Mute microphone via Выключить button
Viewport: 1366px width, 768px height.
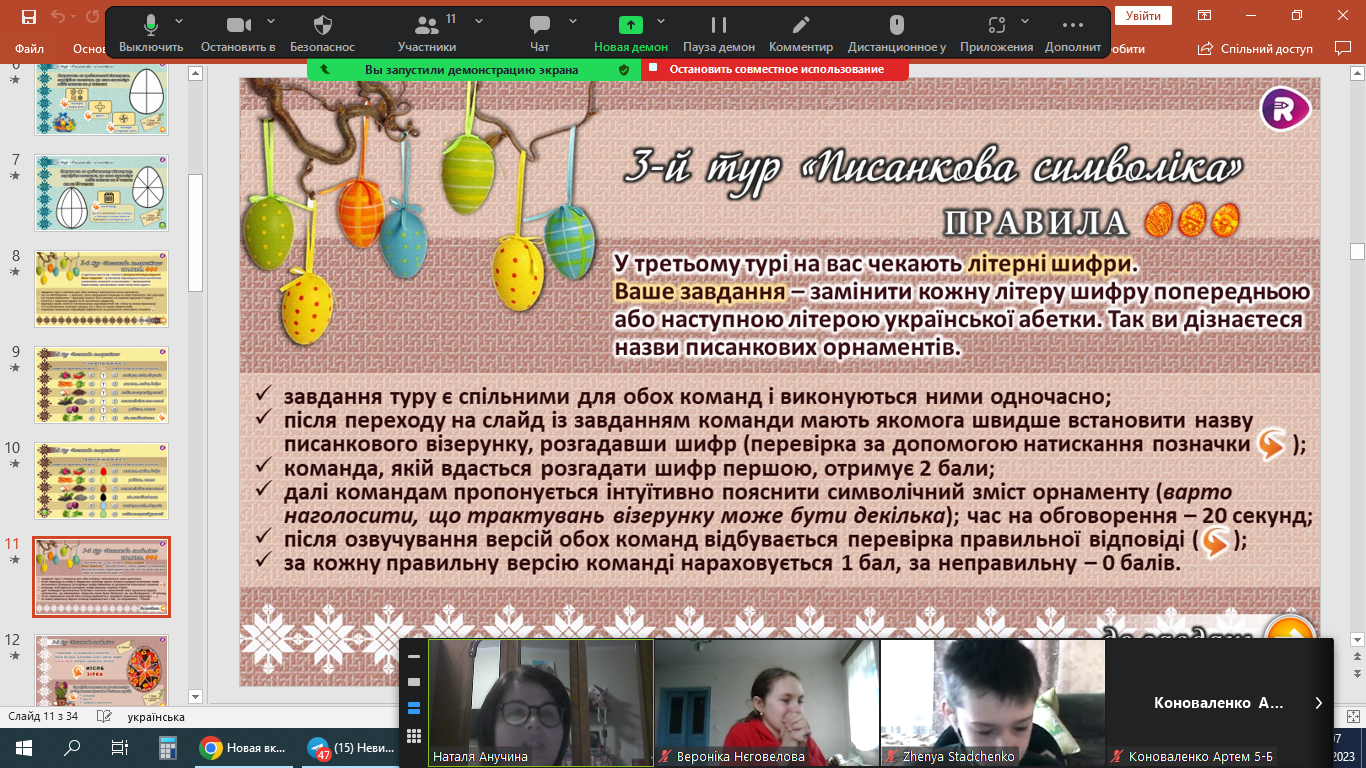click(x=151, y=33)
